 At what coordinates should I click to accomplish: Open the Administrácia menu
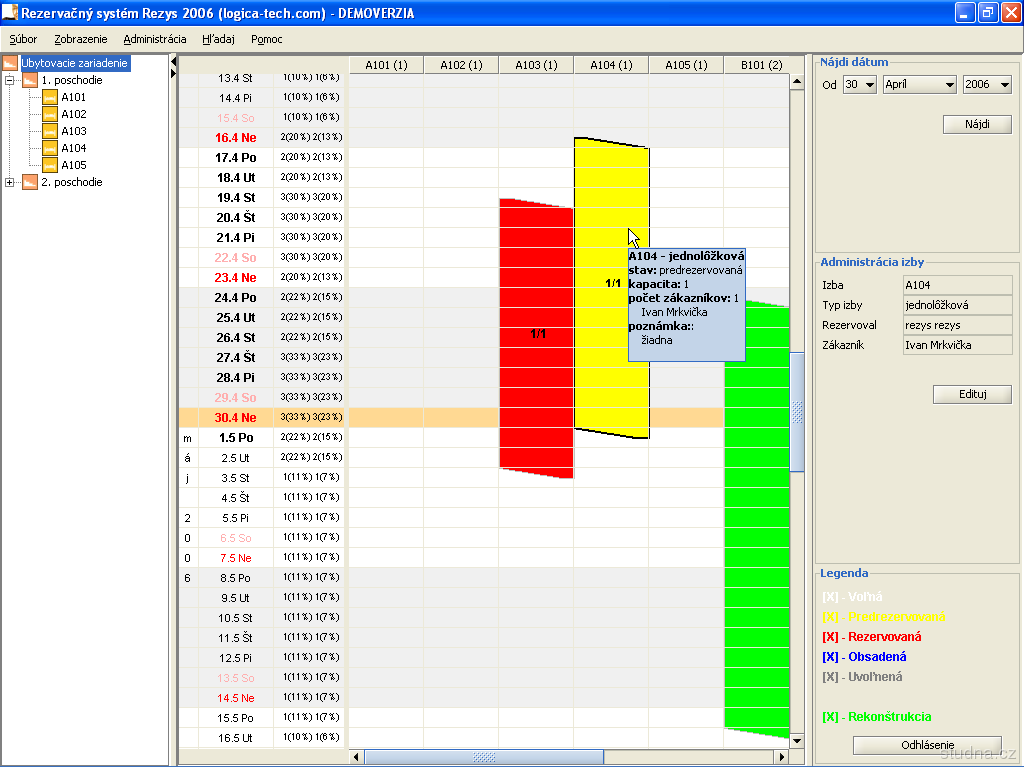(x=155, y=39)
